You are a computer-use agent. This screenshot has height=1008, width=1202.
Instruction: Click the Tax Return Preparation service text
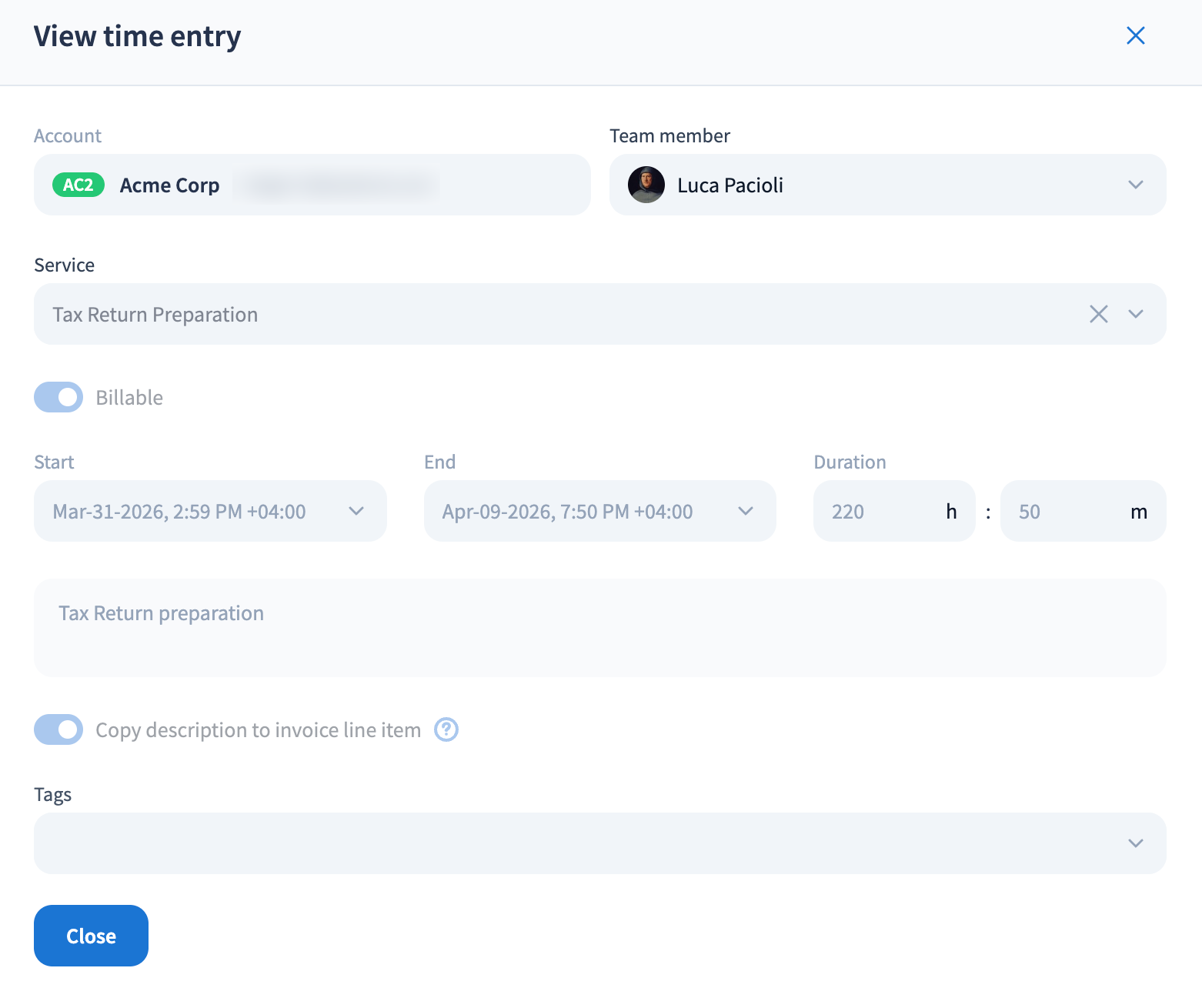tap(155, 315)
